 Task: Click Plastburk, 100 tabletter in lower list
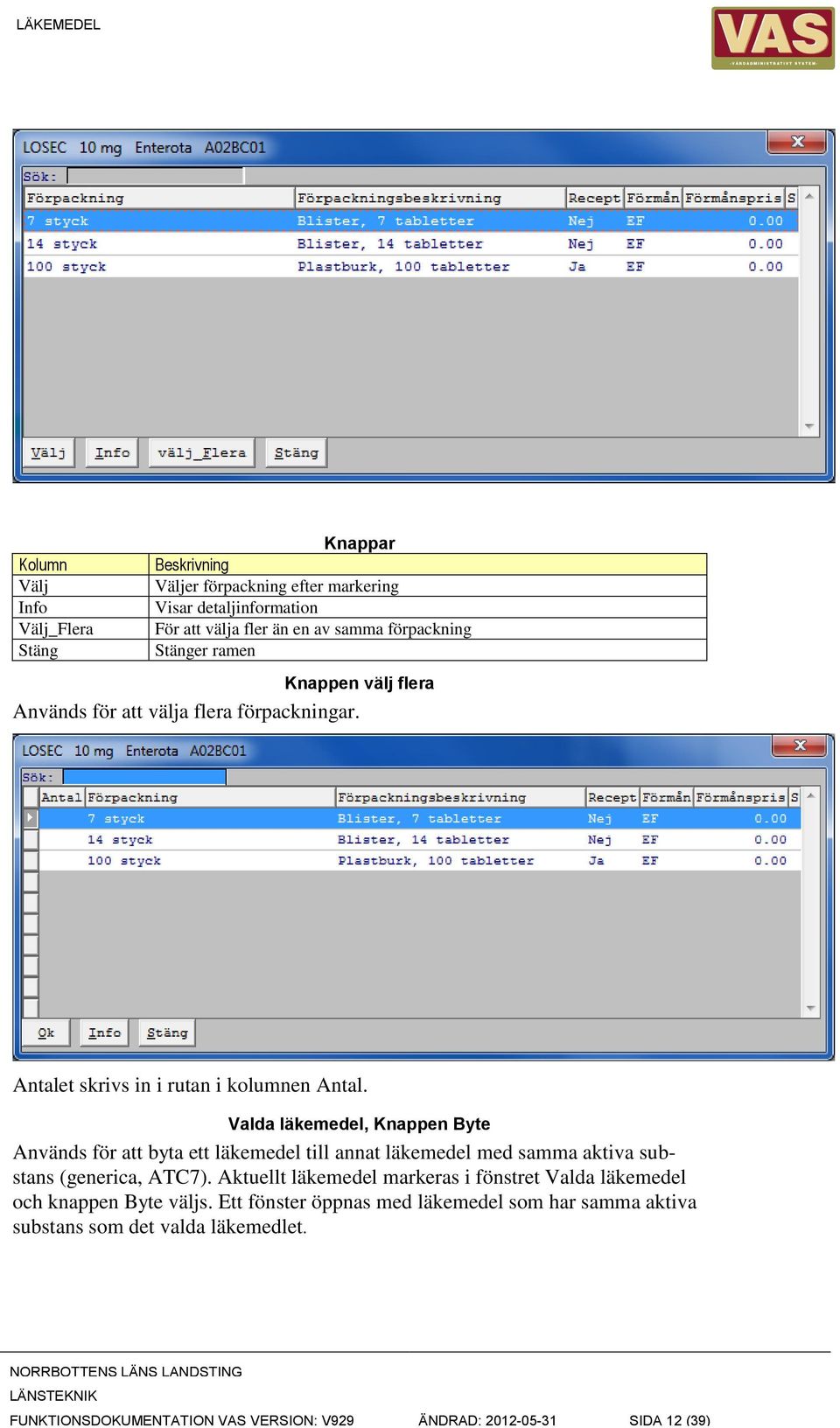tap(436, 860)
